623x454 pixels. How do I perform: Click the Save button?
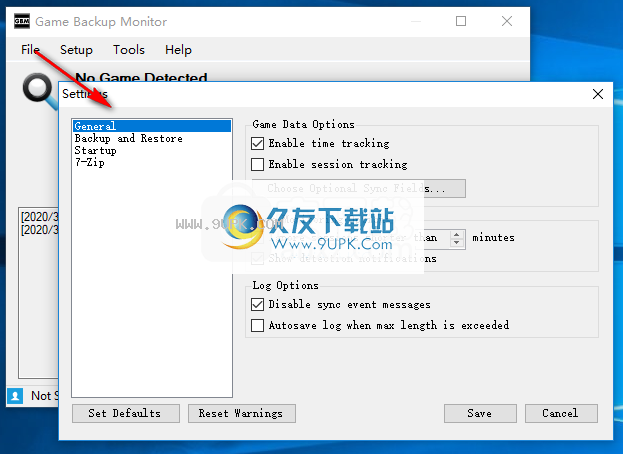(x=480, y=413)
